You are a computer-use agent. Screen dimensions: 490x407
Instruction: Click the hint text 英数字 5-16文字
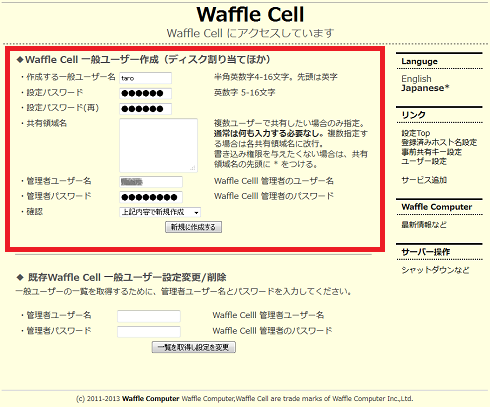coord(244,92)
